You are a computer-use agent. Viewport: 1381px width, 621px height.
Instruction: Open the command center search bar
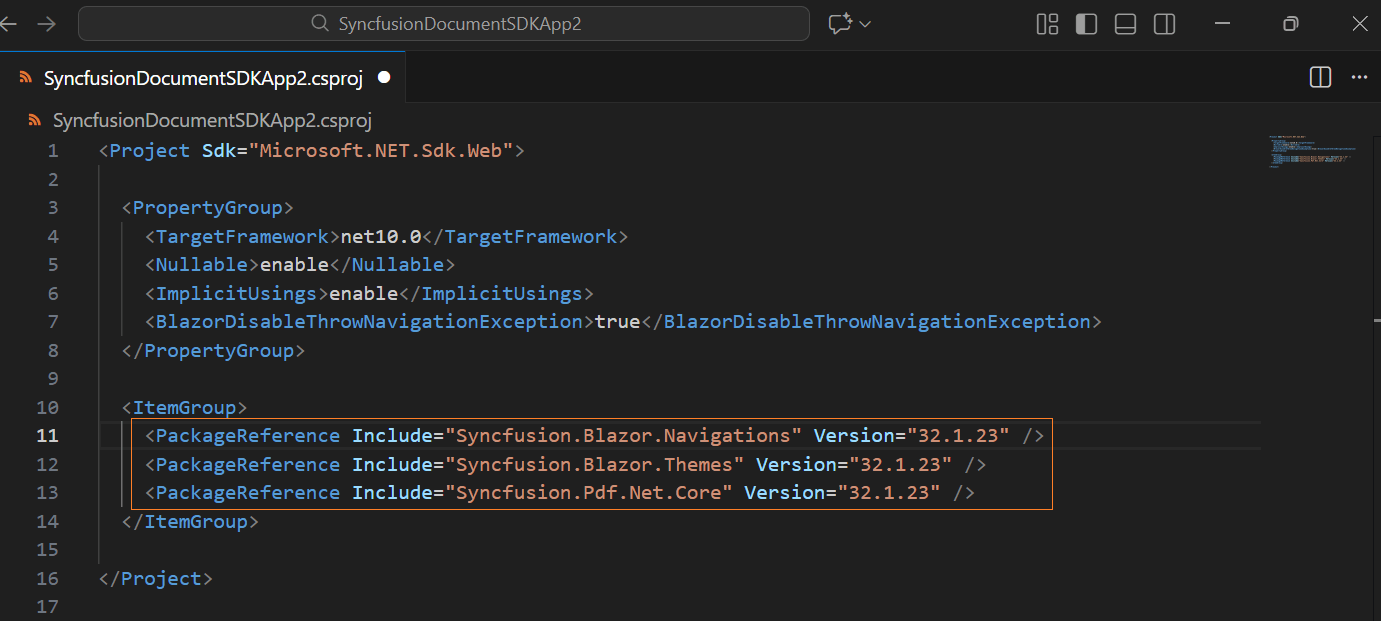pyautogui.click(x=444, y=23)
